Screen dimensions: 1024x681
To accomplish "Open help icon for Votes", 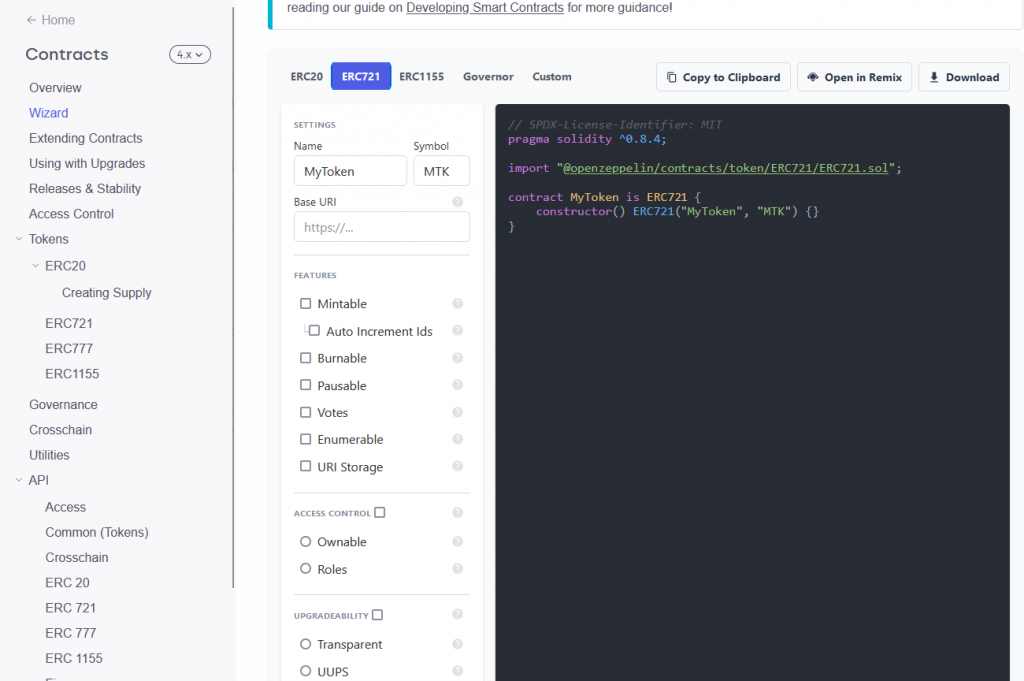I will click(458, 412).
